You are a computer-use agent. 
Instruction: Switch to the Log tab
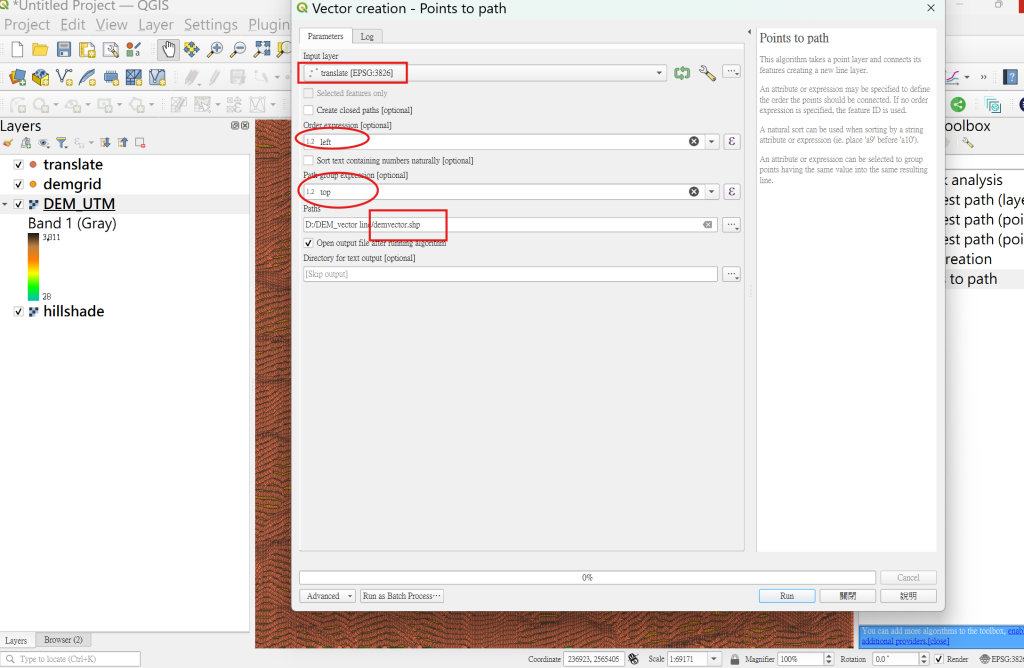(367, 37)
